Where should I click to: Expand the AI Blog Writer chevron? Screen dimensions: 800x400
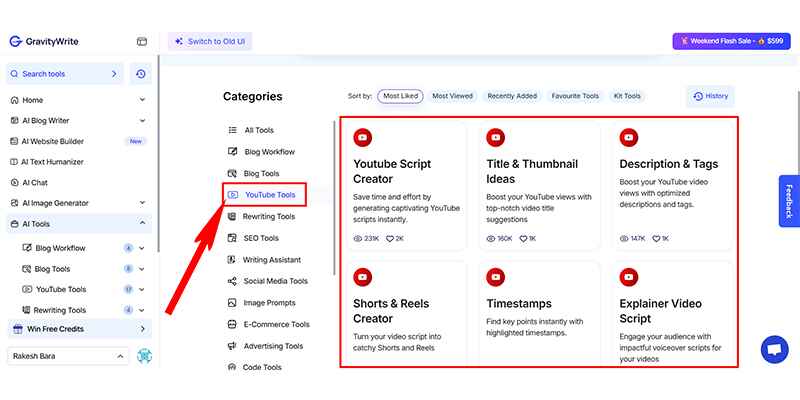coord(142,120)
